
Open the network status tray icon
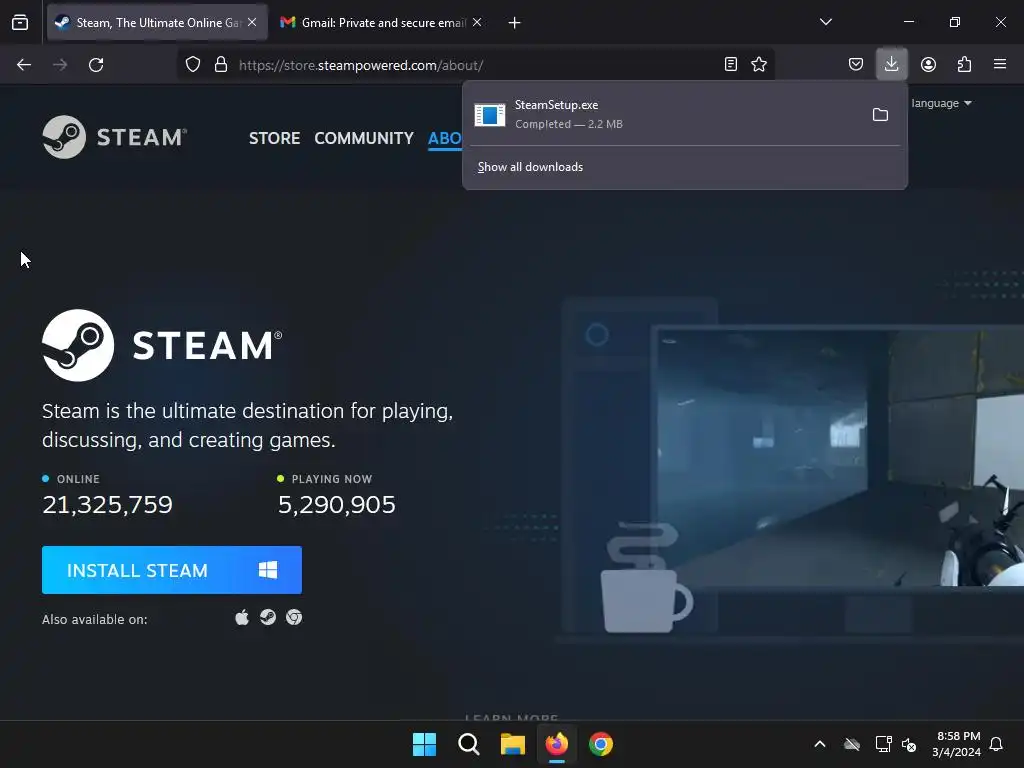click(883, 744)
